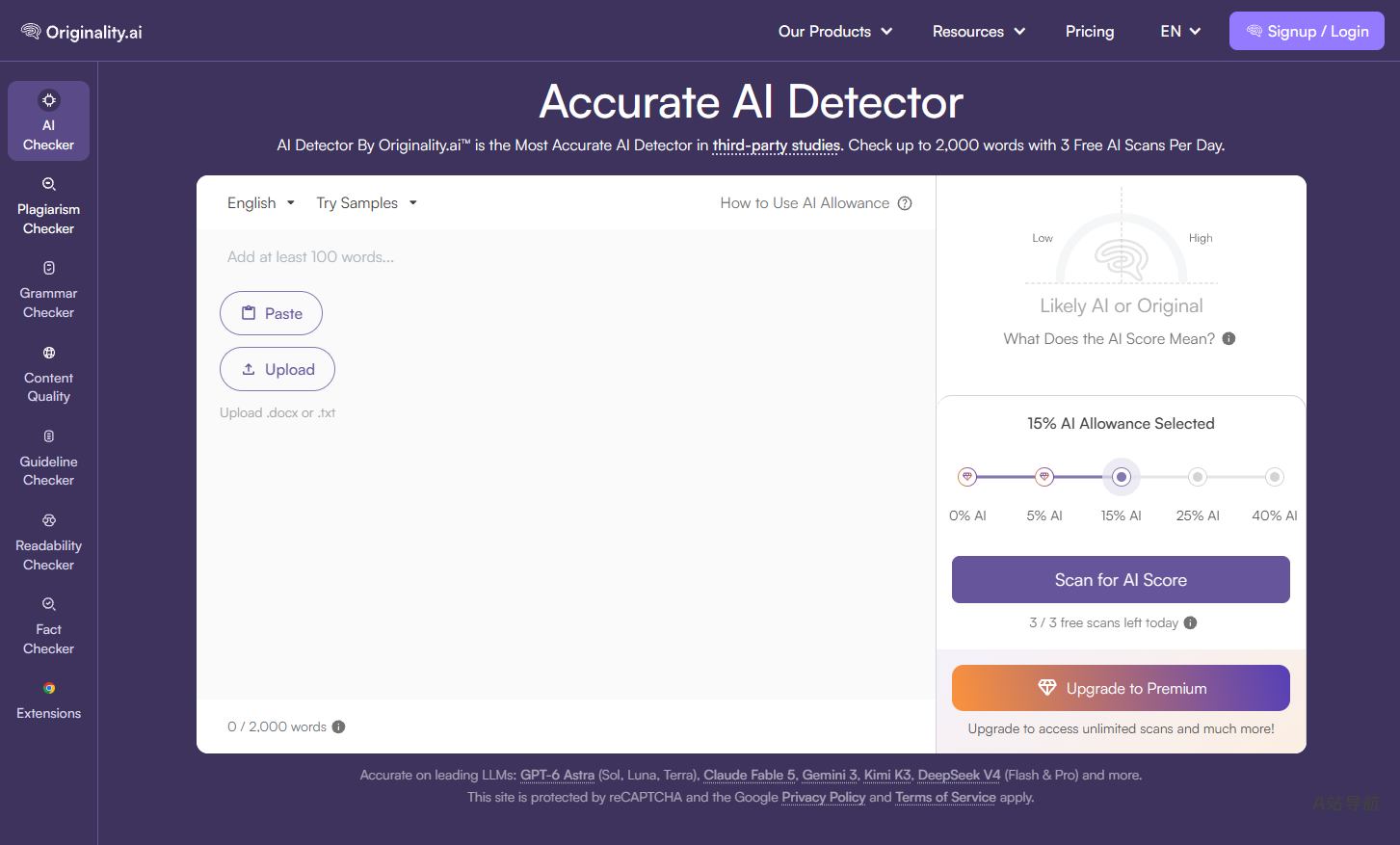Open the English language dropdown

[x=261, y=203]
